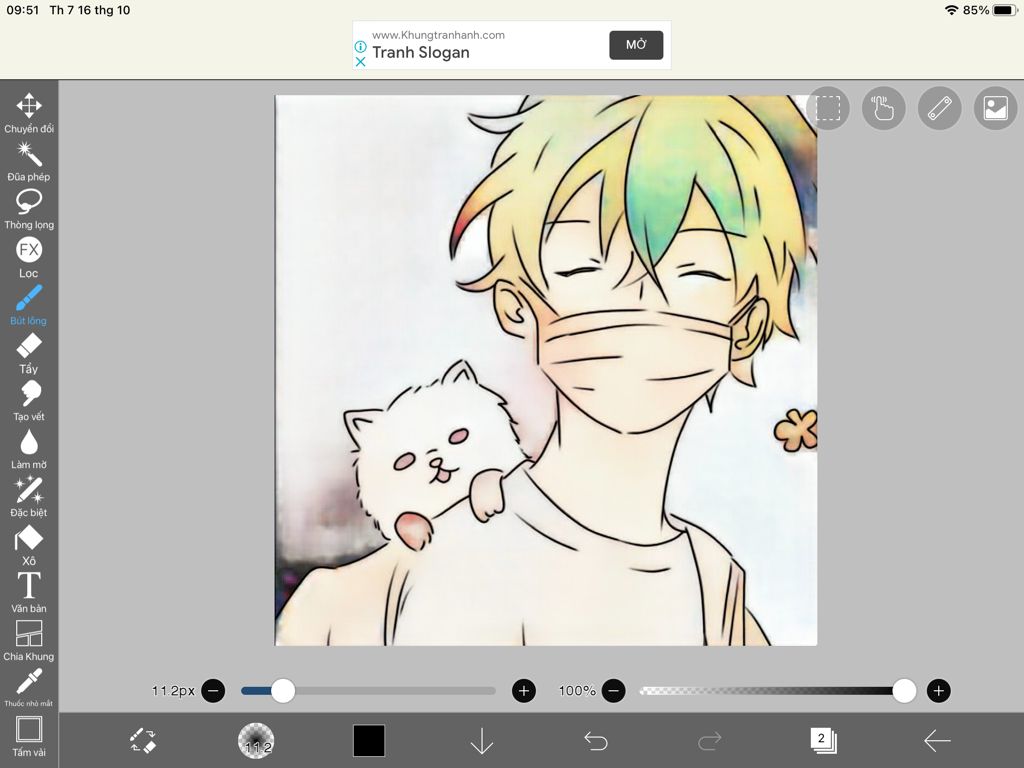Select the Tạo vết smudge tool

(29, 401)
